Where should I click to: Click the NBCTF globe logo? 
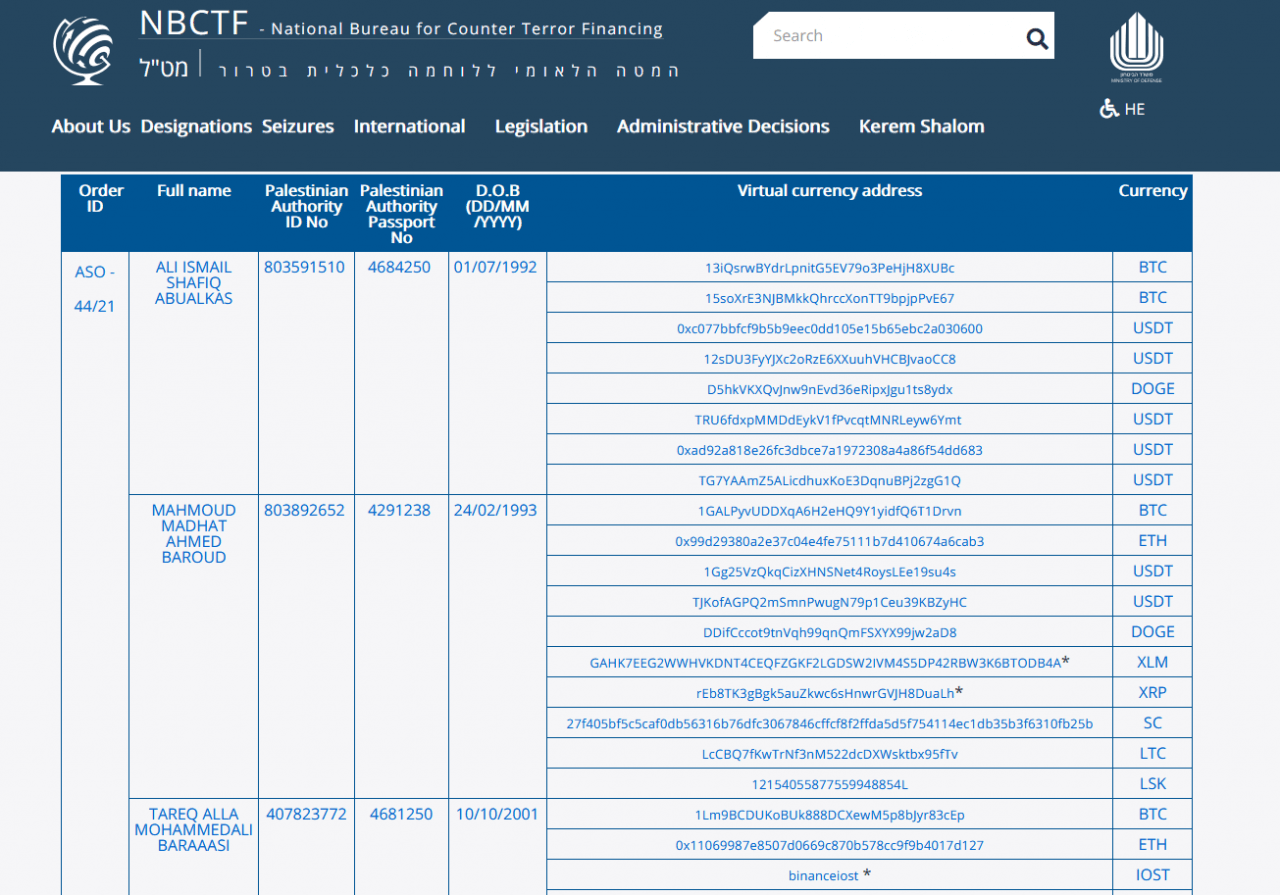point(84,50)
